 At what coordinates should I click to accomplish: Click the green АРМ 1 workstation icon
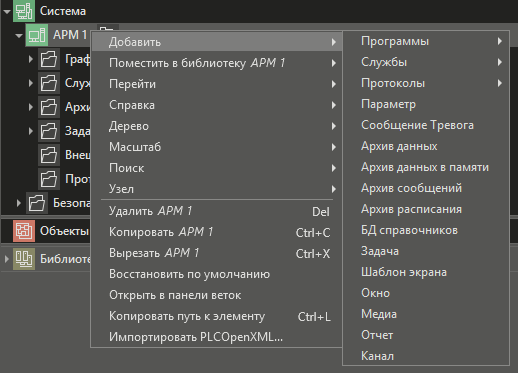tap(37, 35)
